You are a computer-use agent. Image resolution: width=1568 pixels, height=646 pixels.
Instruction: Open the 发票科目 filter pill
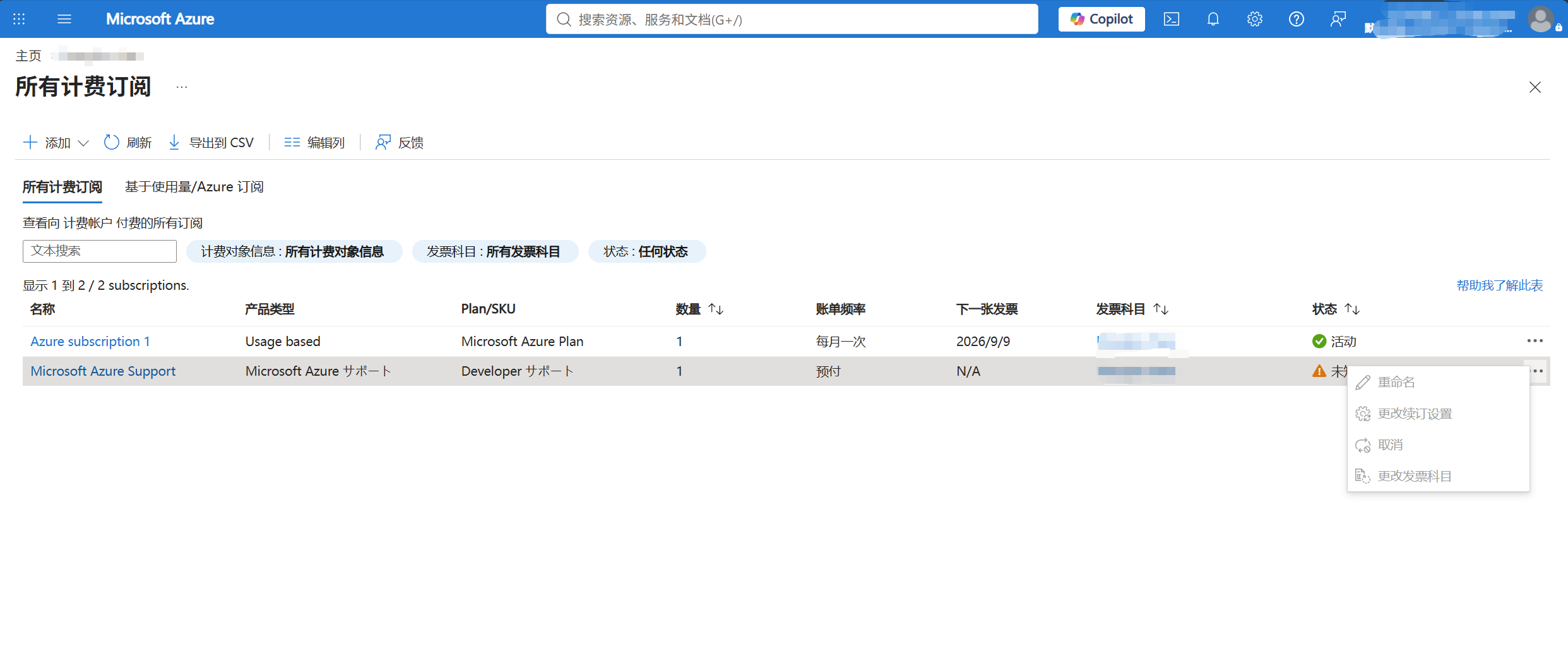pos(495,251)
